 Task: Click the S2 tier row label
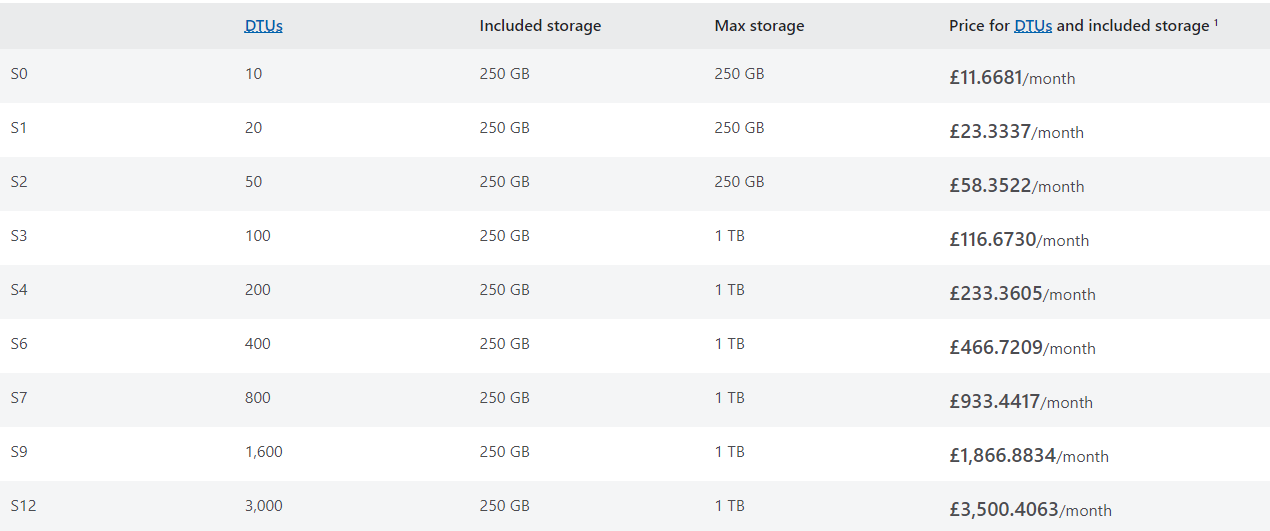(x=20, y=182)
